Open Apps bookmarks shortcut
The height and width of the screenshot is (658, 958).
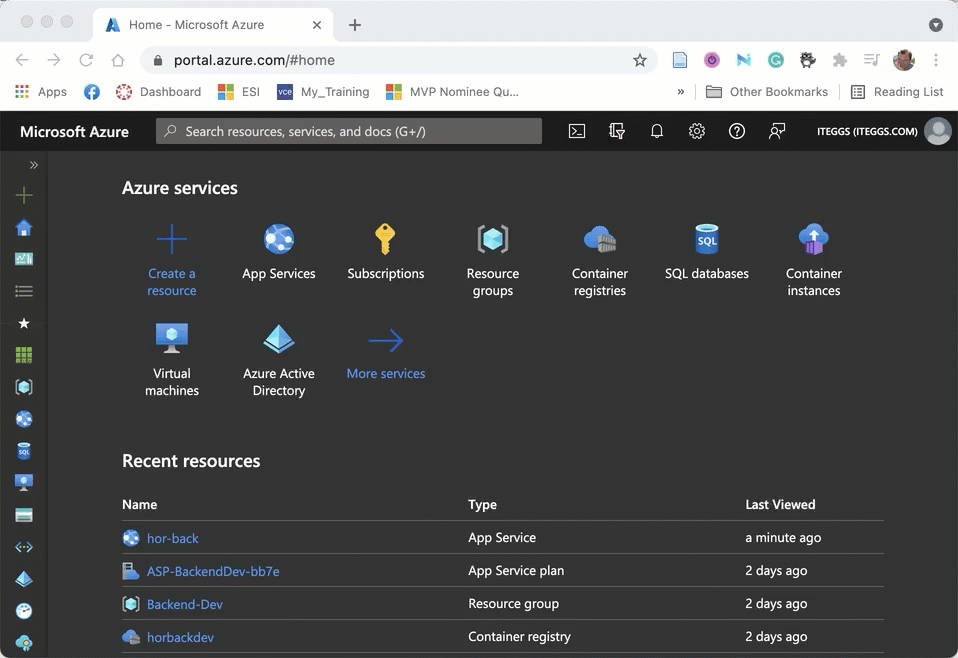(x=40, y=92)
